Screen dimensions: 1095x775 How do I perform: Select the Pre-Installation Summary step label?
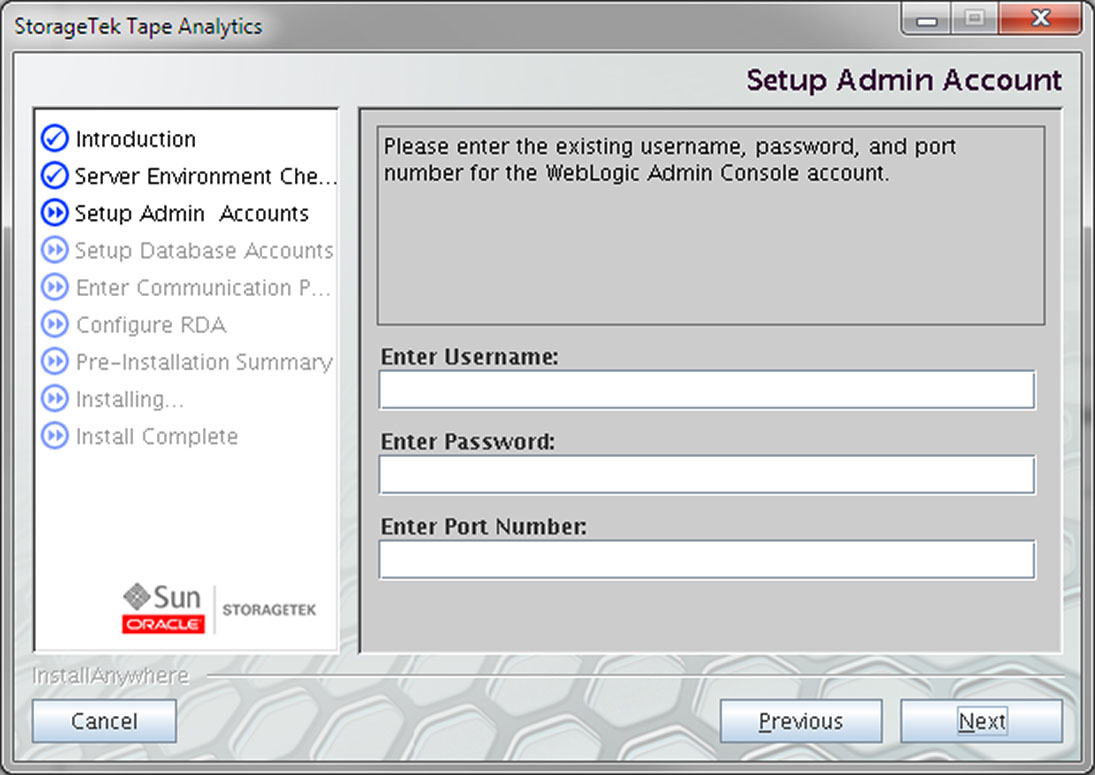[x=204, y=362]
